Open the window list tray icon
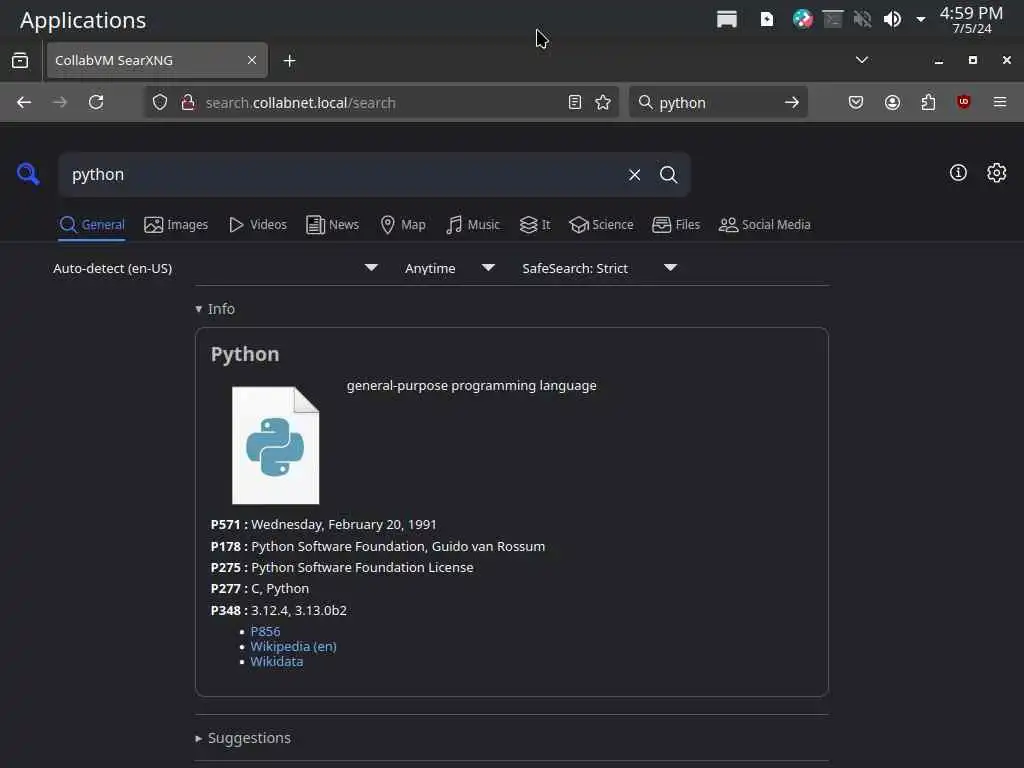The width and height of the screenshot is (1024, 768). (727, 20)
